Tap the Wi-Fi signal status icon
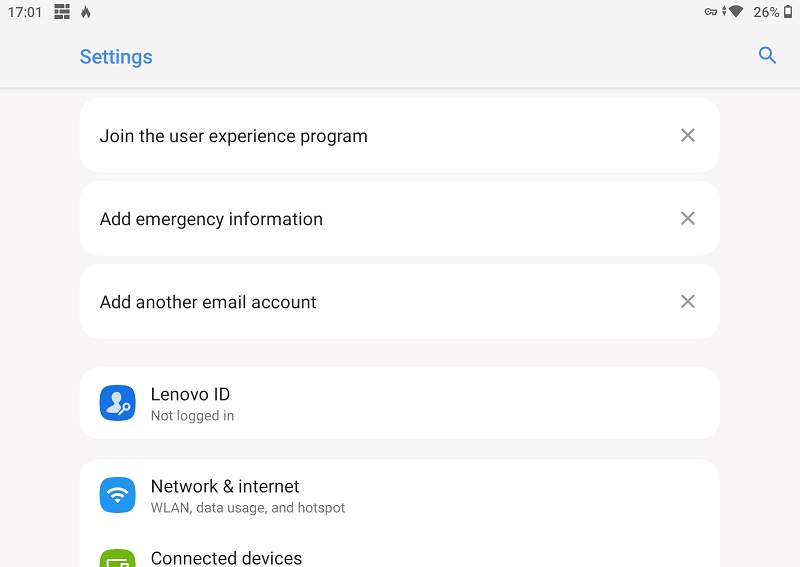 coord(735,11)
